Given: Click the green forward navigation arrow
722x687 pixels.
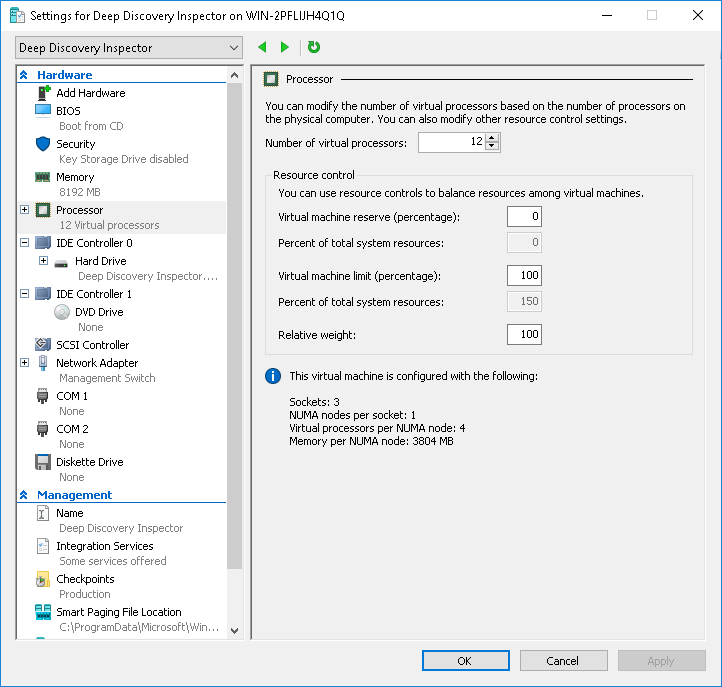Looking at the screenshot, I should pos(285,47).
